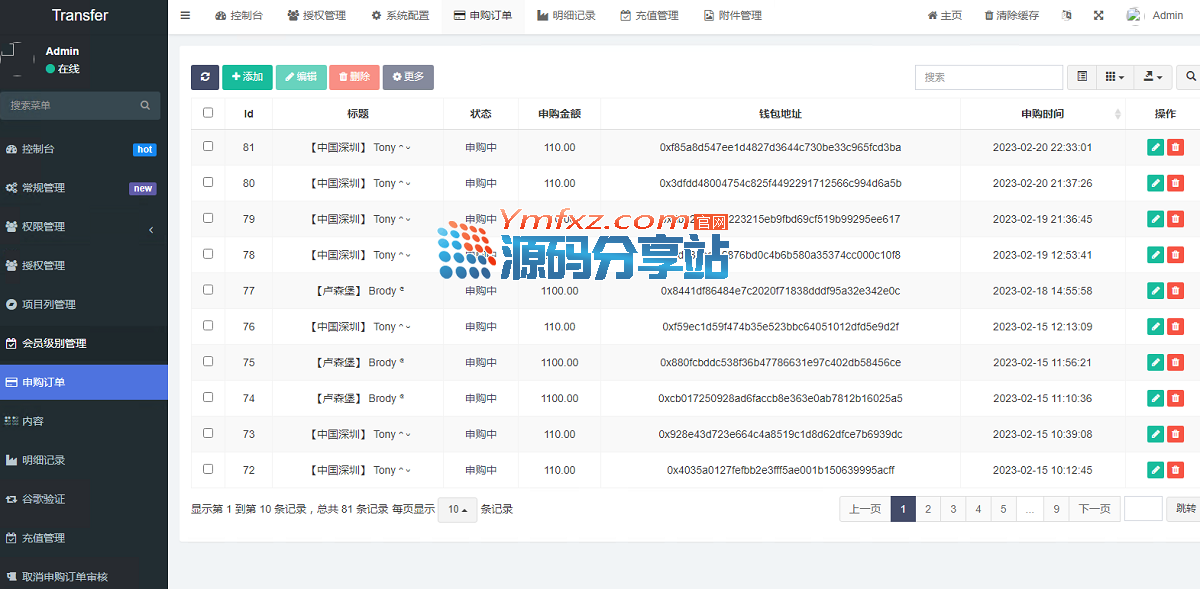This screenshot has height=589, width=1200.
Task: Click the refresh table icon button
Action: (x=205, y=77)
